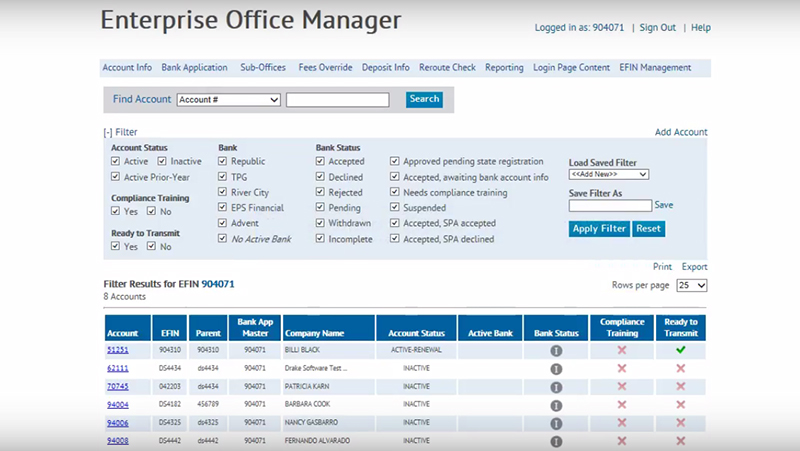Click Ready to Transmit red X for NANCY GASBARRO
The height and width of the screenshot is (451, 800).
click(680, 423)
